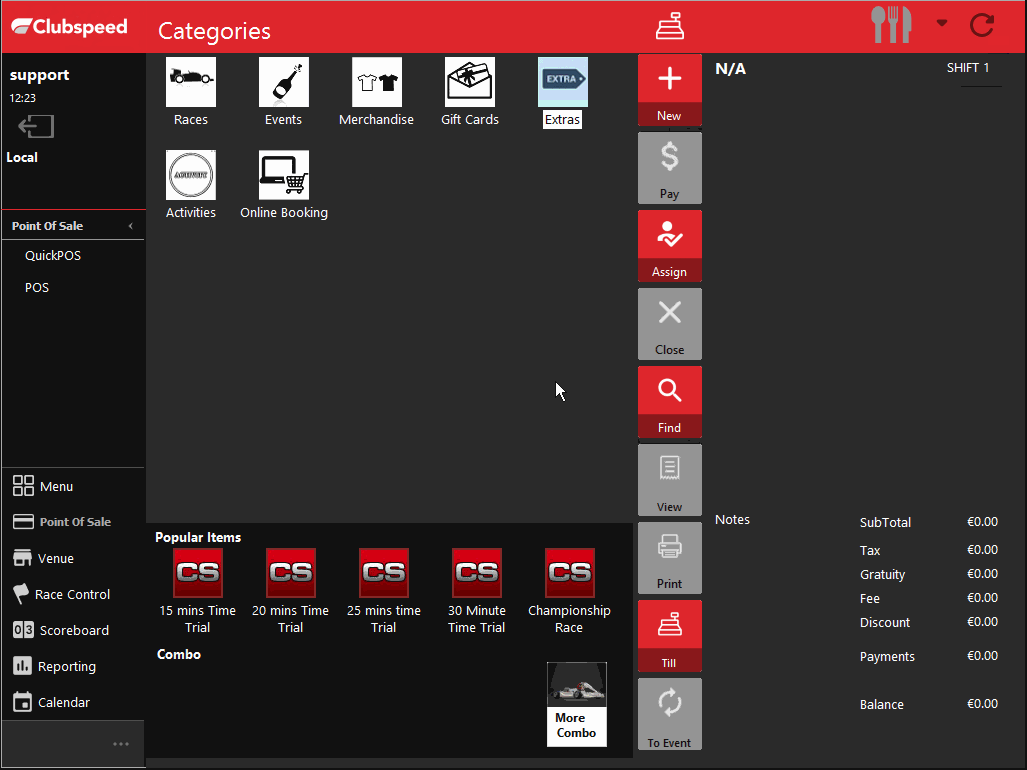Click the Print button
The height and width of the screenshot is (770, 1027).
[669, 558]
